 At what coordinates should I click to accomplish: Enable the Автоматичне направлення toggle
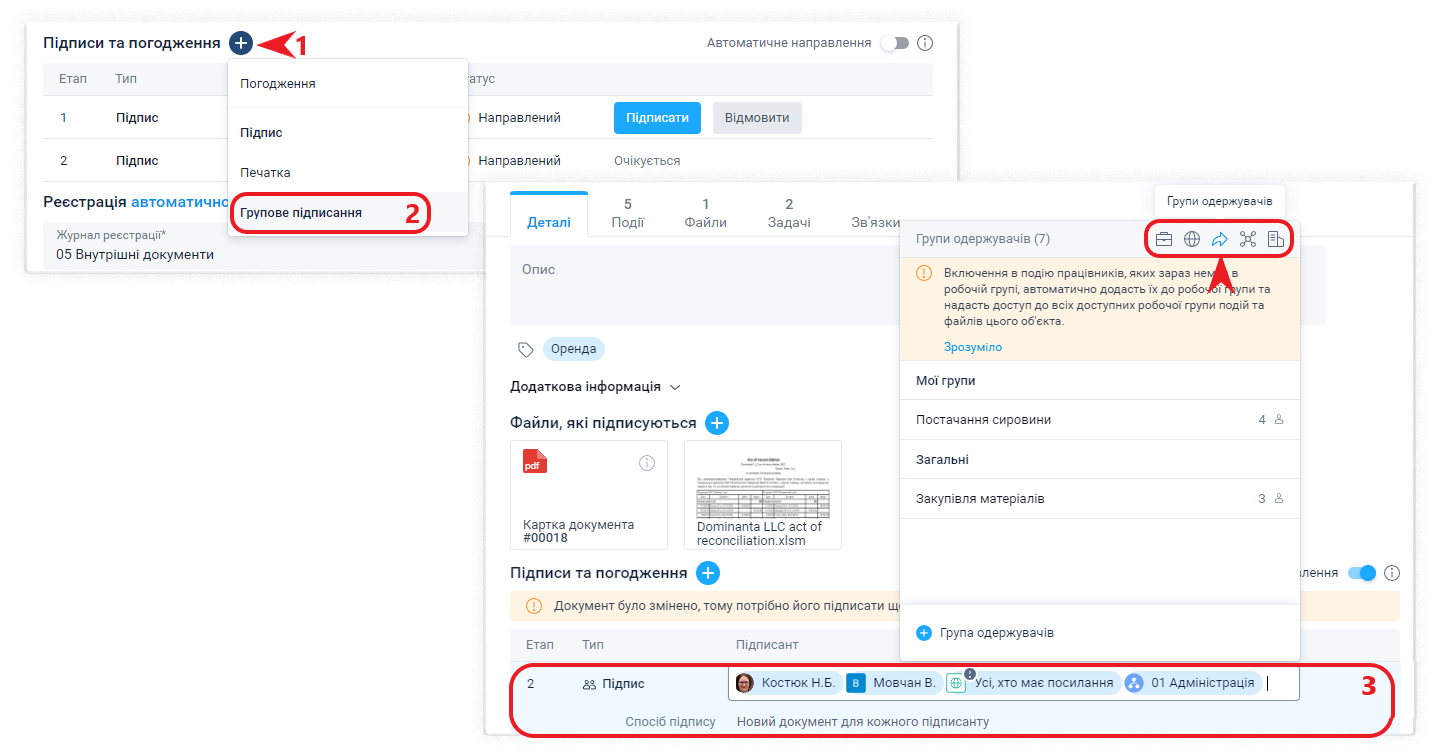pyautogui.click(x=894, y=43)
